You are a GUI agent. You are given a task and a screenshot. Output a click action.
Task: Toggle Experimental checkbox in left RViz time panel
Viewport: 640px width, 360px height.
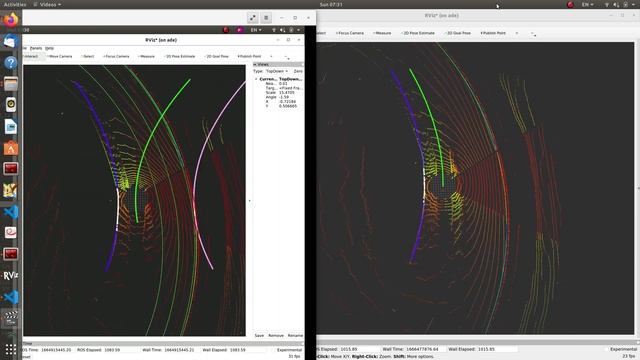tap(289, 350)
